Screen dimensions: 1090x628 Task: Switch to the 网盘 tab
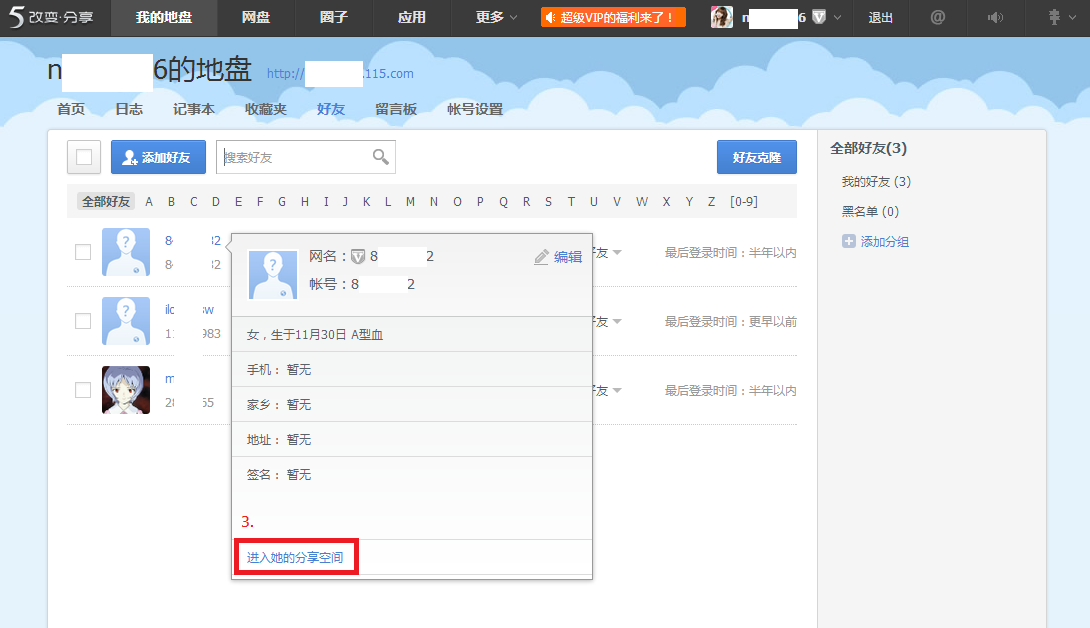[256, 17]
